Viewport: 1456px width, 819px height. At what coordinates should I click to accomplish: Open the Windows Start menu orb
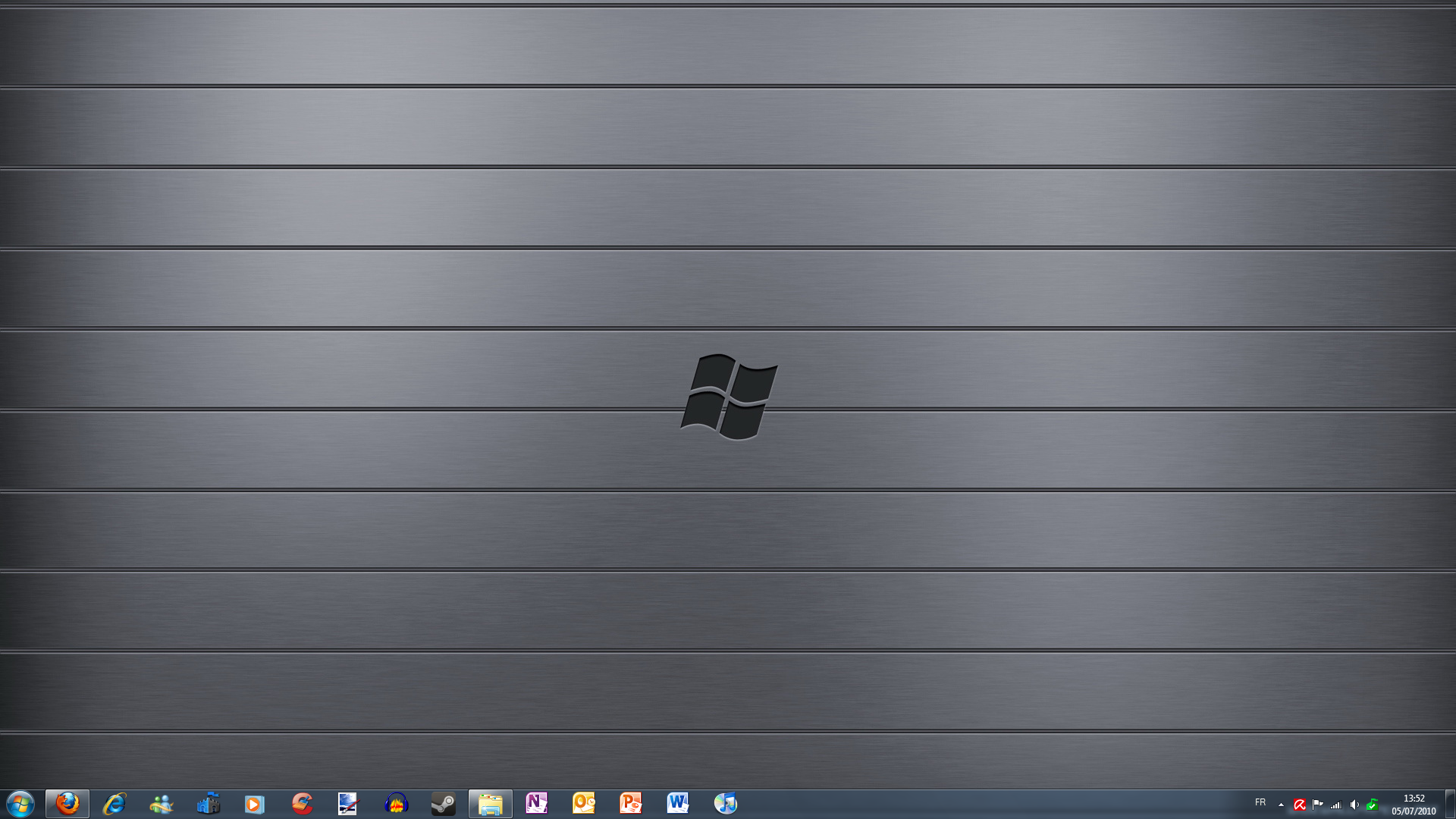point(20,804)
